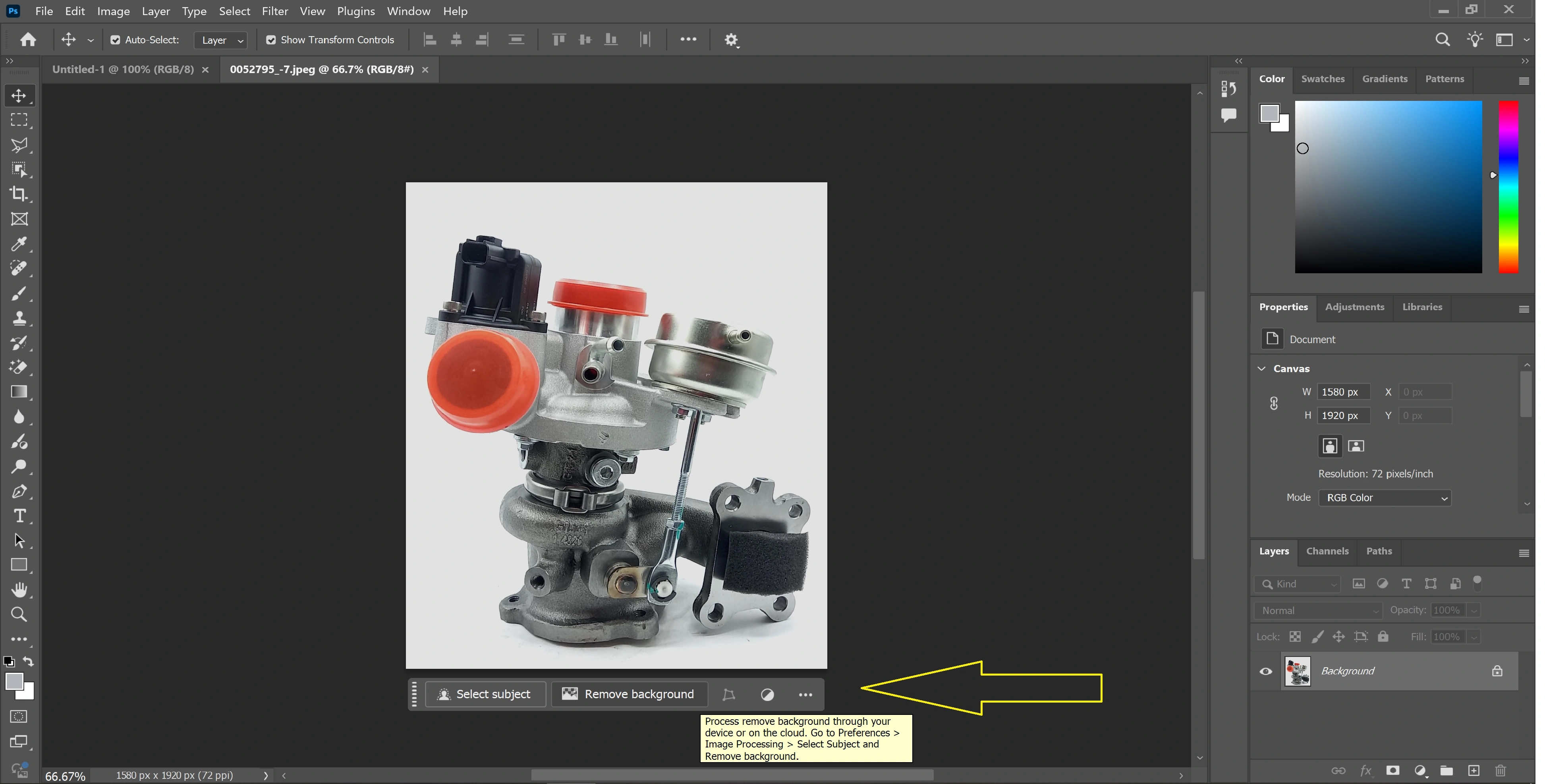This screenshot has width=1545, height=784.
Task: Click the canvas Width input field
Action: tap(1344, 392)
